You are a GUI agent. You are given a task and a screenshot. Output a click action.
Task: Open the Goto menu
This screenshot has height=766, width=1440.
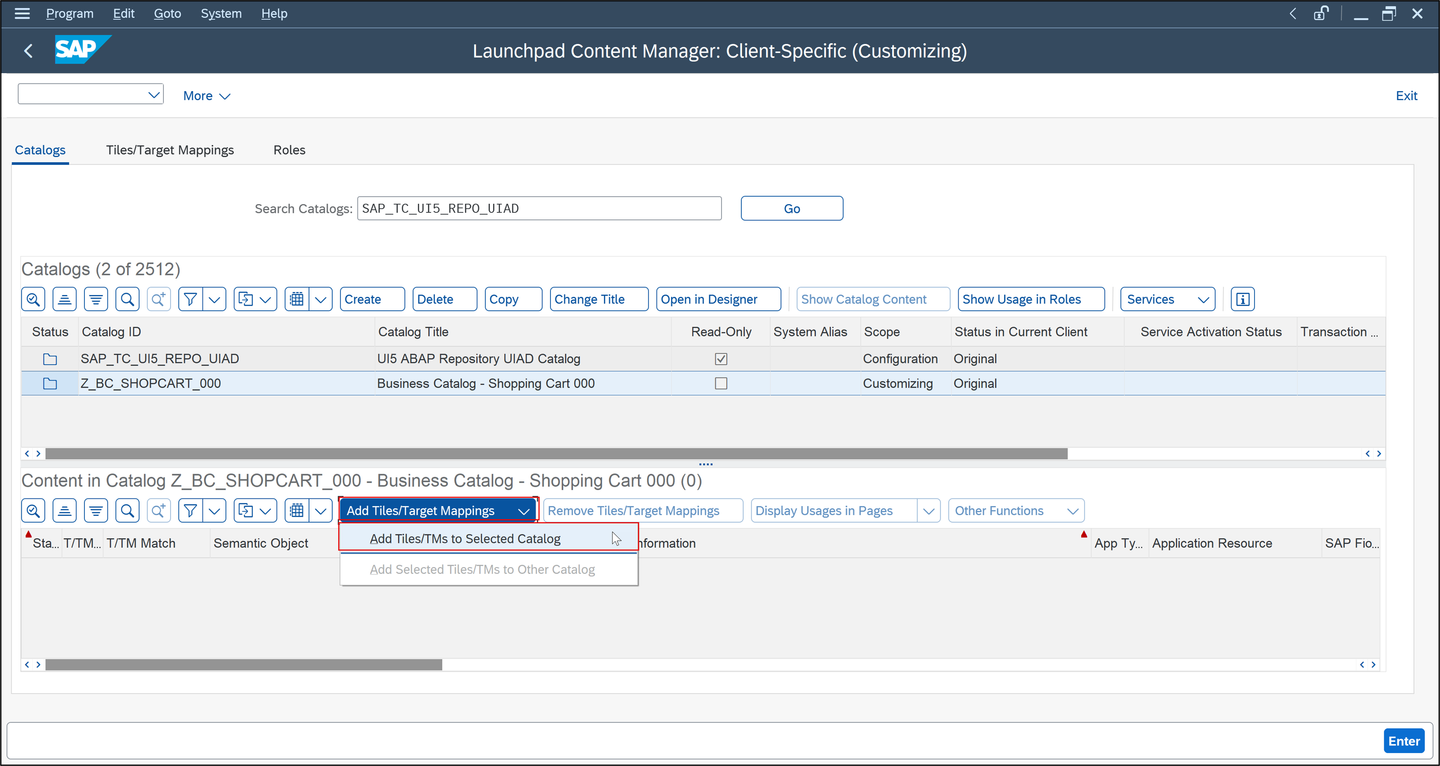point(167,14)
